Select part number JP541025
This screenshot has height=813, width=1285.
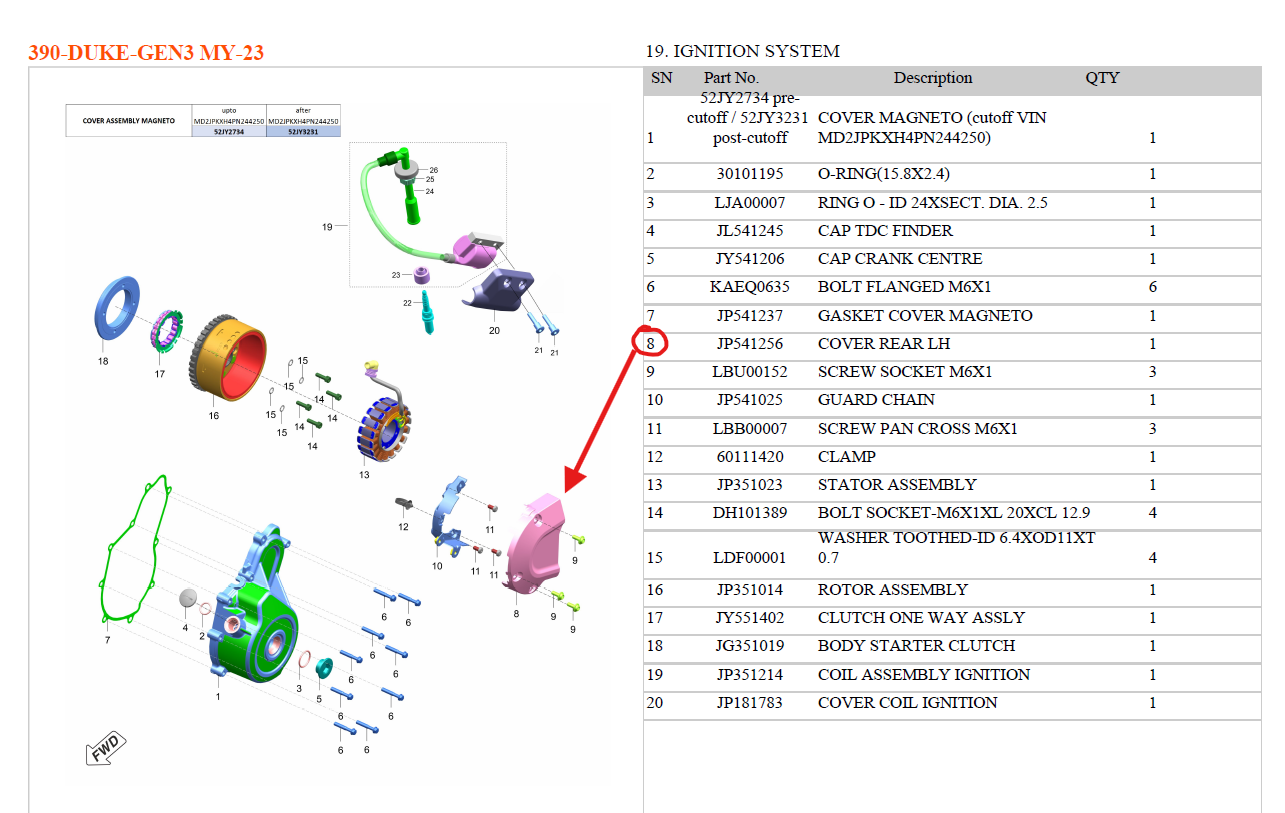(750, 400)
